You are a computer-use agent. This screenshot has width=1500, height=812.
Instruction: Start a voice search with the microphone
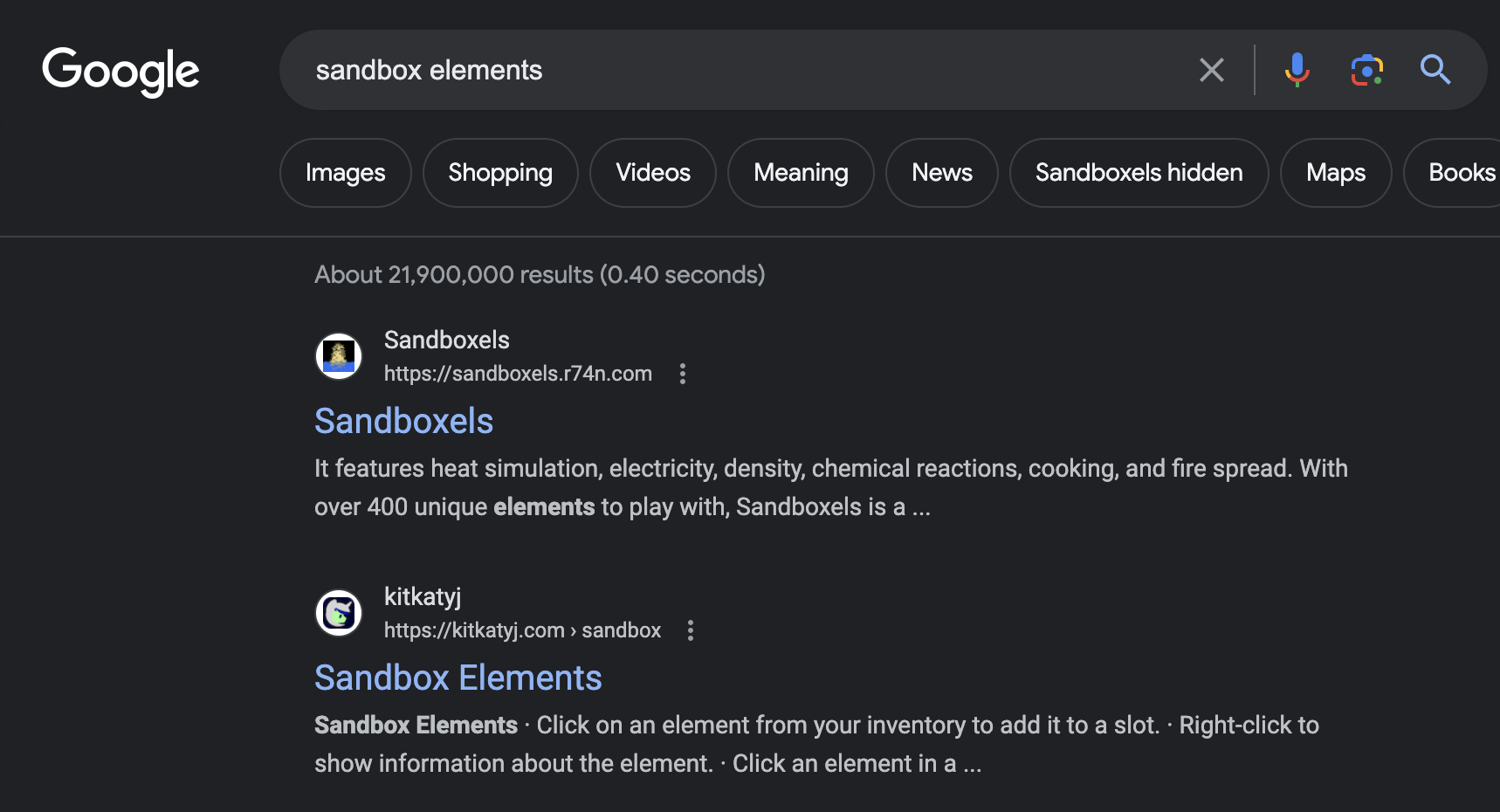coord(1298,70)
